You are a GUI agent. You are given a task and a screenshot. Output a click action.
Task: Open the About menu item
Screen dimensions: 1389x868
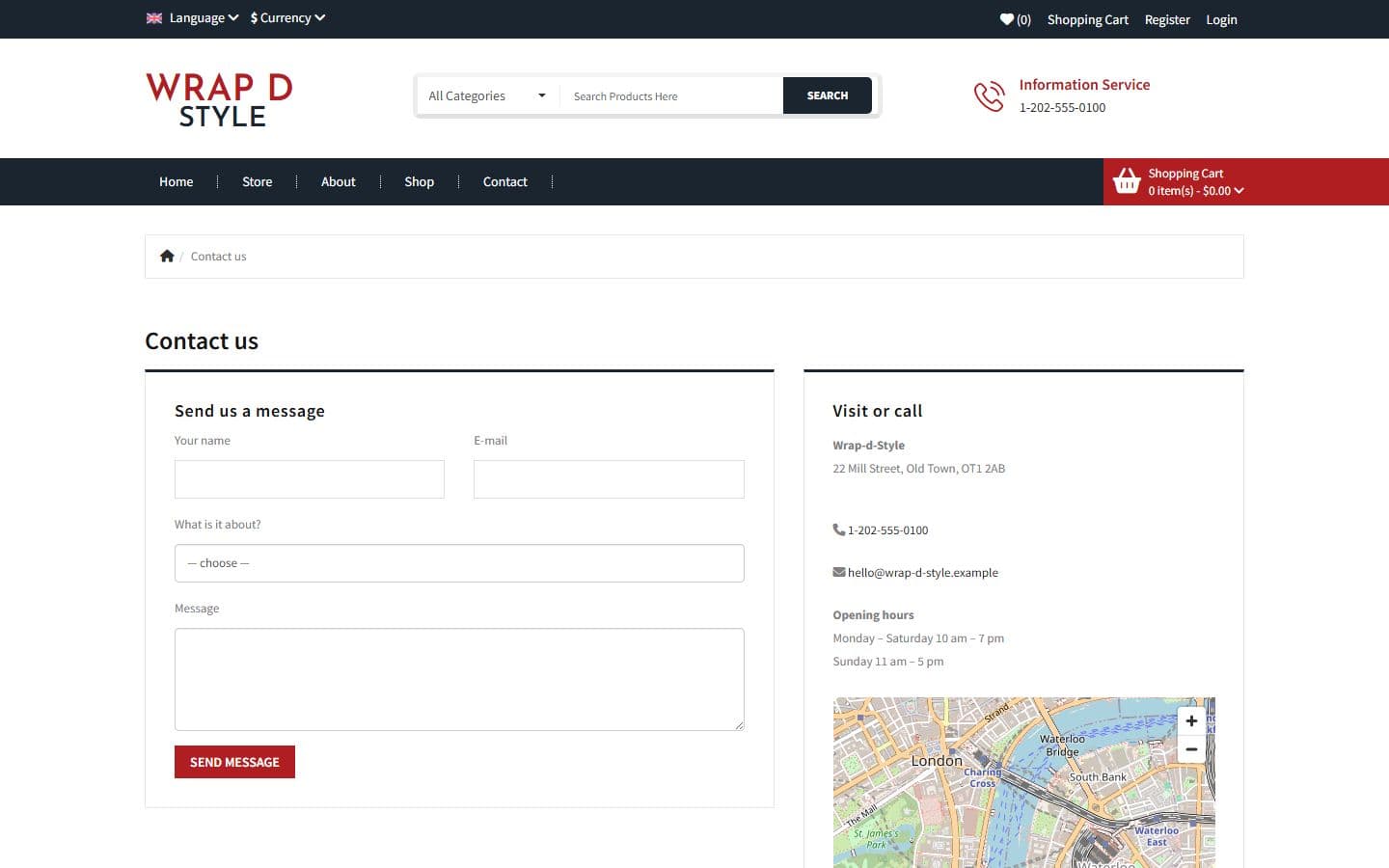pyautogui.click(x=338, y=181)
